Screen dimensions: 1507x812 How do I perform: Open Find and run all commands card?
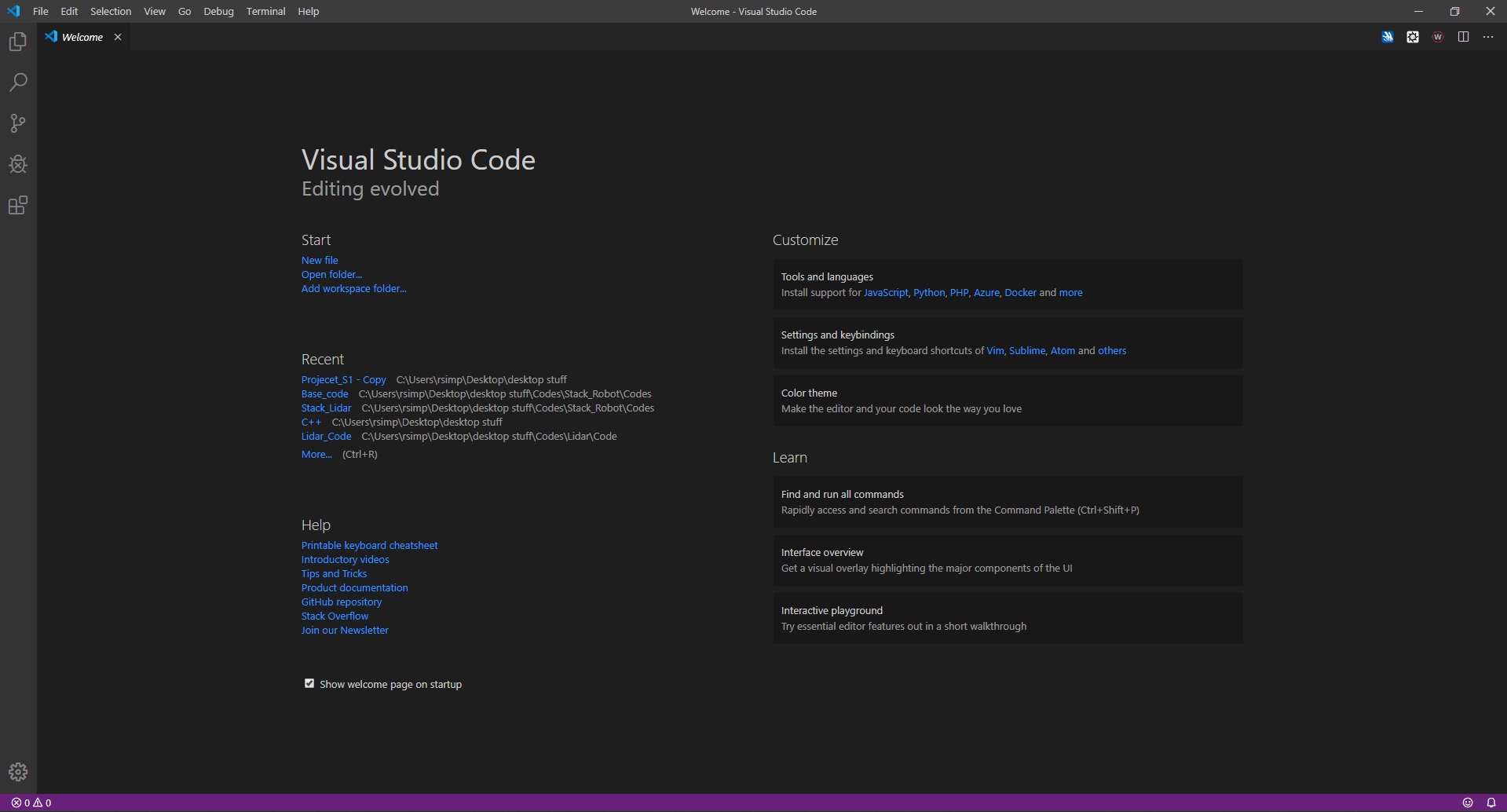coord(1008,502)
